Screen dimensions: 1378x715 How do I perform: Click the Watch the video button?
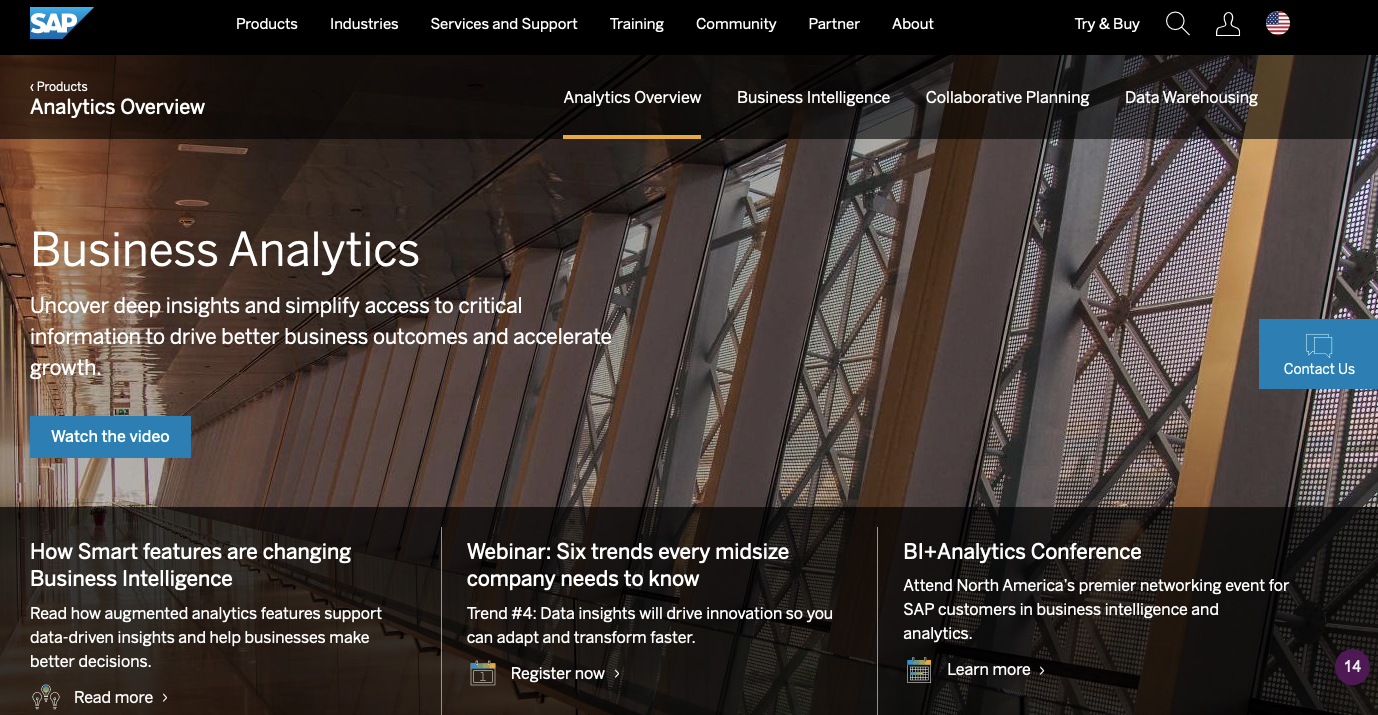110,436
